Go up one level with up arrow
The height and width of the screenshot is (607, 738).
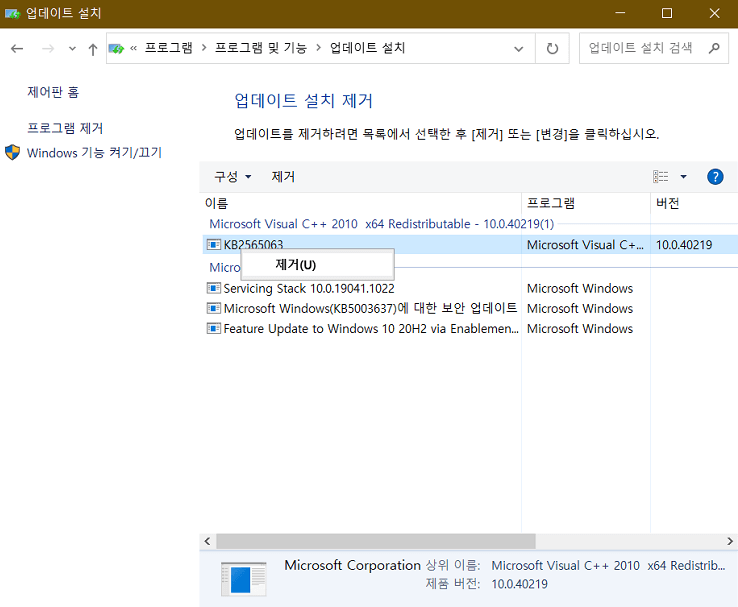pos(93,49)
